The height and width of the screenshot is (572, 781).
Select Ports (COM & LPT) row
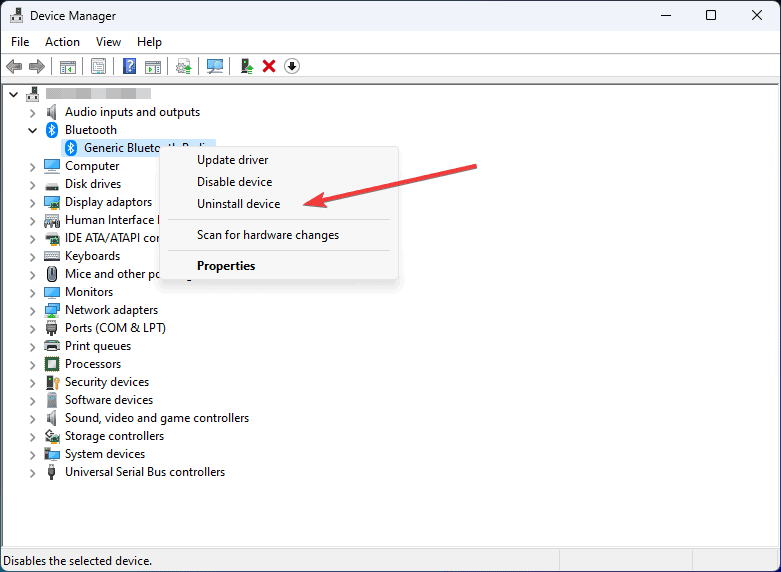coord(116,328)
